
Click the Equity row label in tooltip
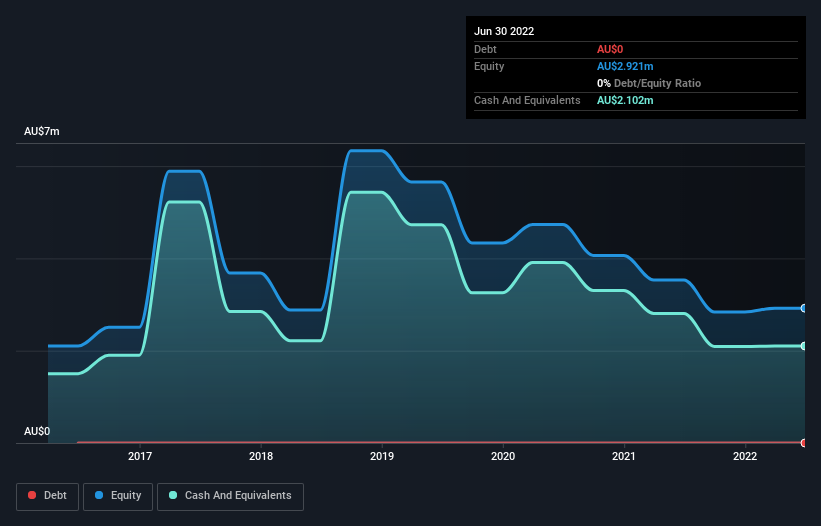coord(489,66)
